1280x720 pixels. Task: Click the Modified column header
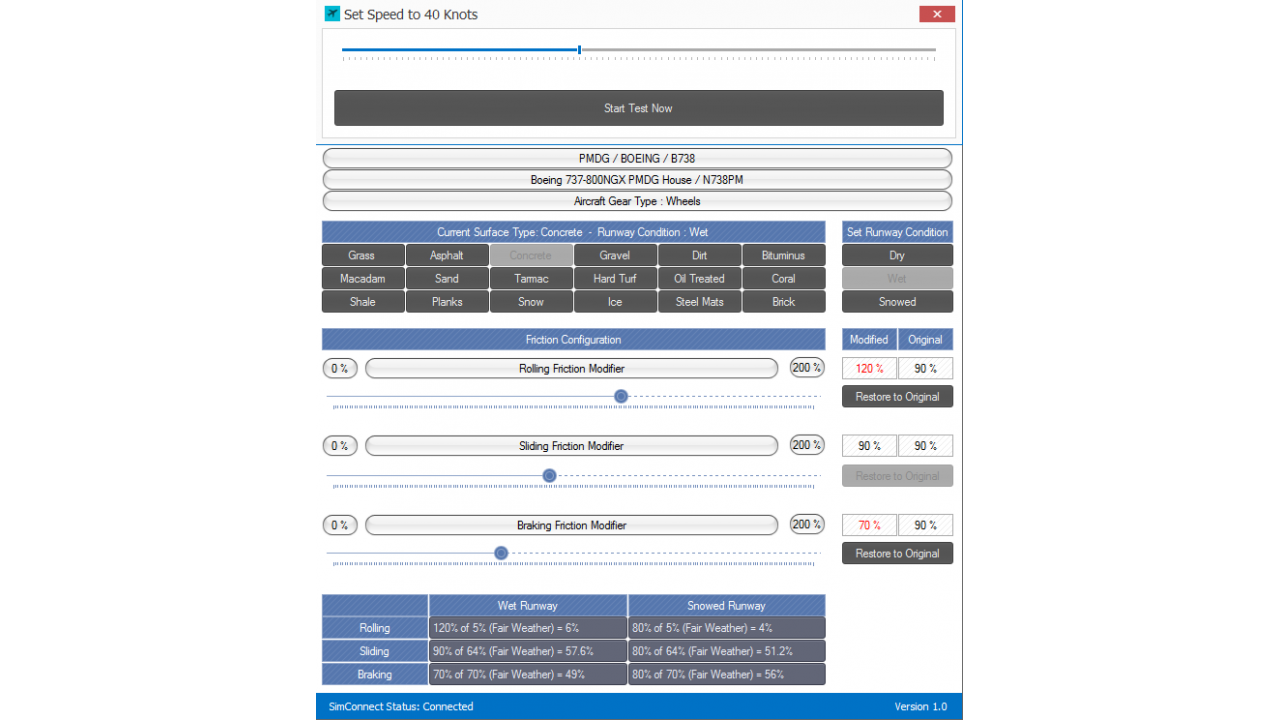click(869, 339)
